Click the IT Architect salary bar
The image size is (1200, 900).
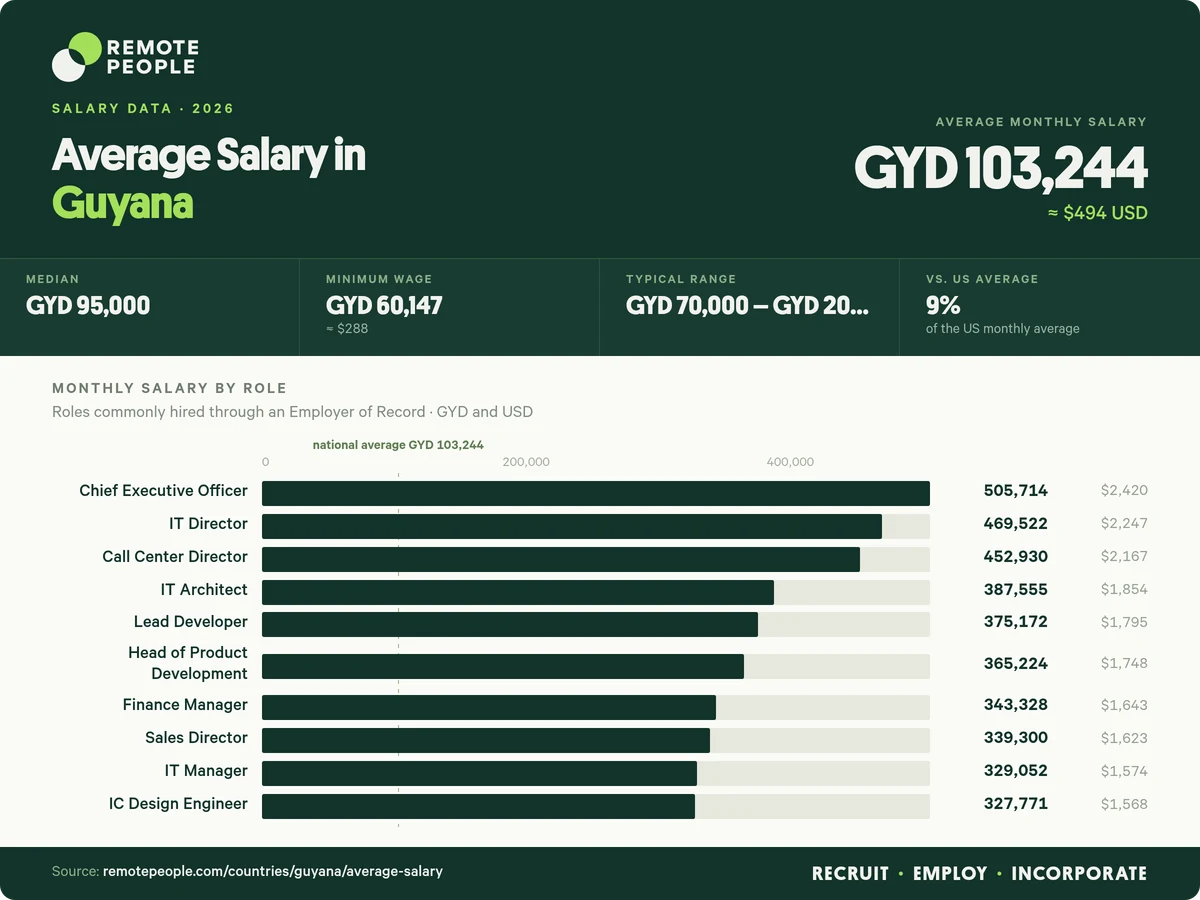coord(518,592)
